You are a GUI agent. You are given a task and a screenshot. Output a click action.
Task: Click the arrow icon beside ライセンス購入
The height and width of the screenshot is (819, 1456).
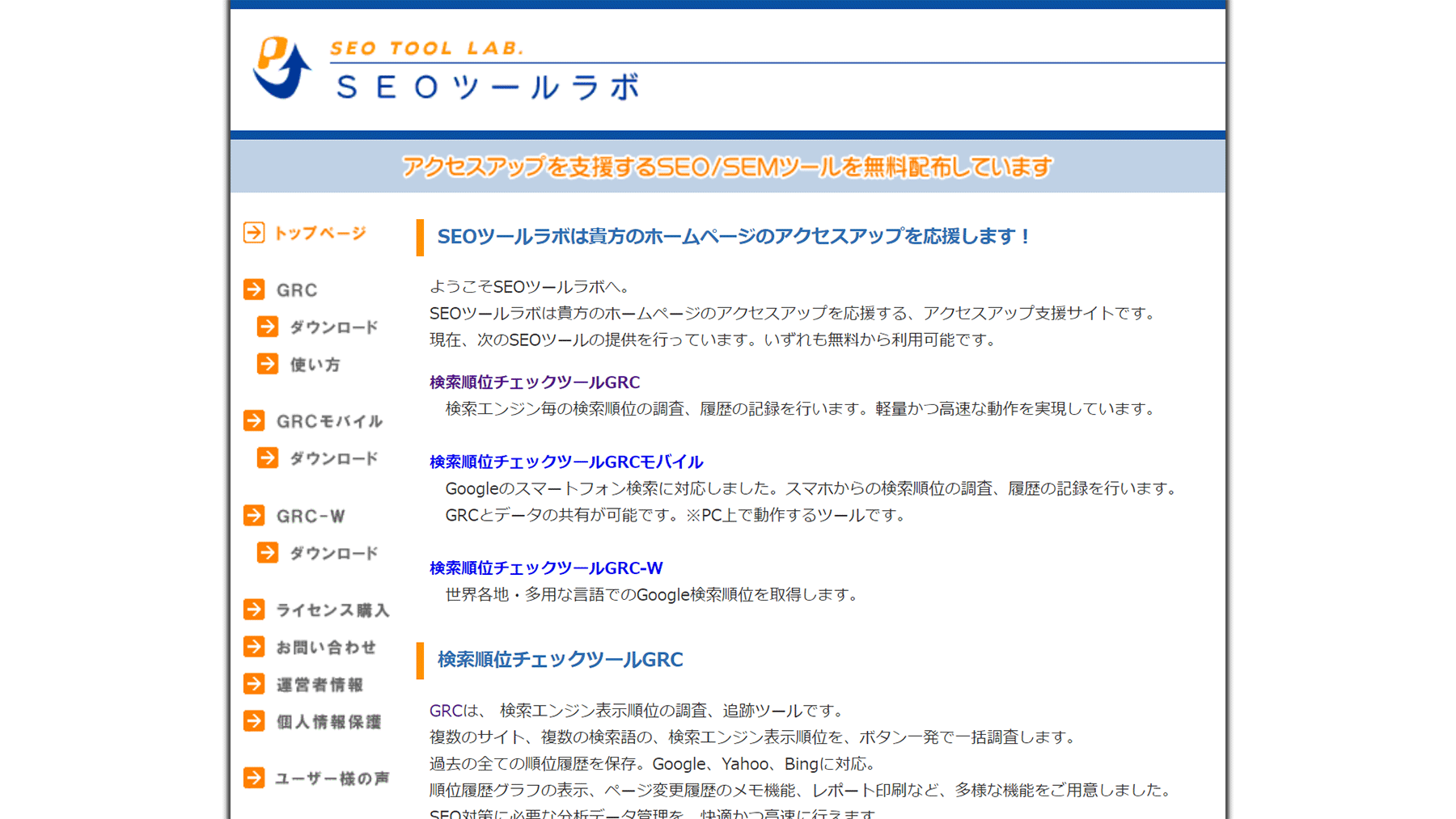254,610
